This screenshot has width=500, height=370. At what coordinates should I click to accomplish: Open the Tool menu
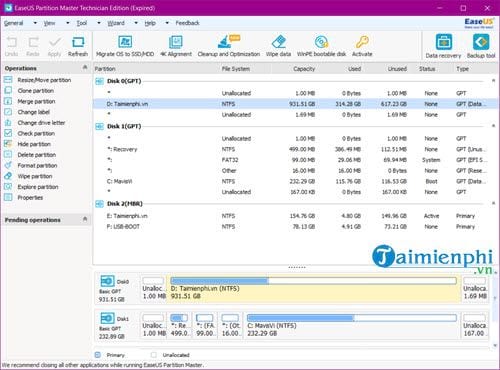(x=82, y=23)
